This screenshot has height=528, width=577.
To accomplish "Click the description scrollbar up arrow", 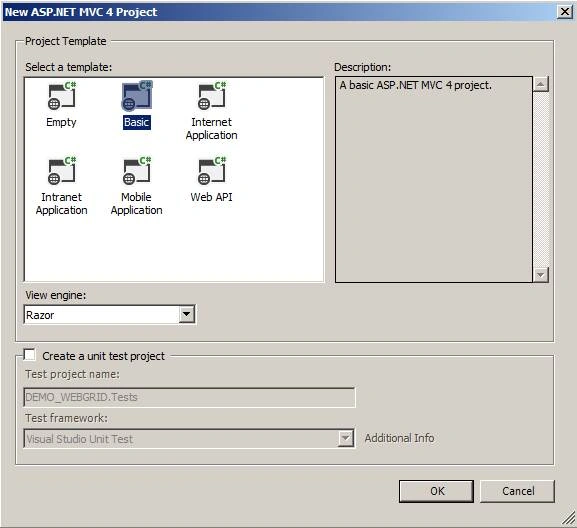I will point(541,84).
